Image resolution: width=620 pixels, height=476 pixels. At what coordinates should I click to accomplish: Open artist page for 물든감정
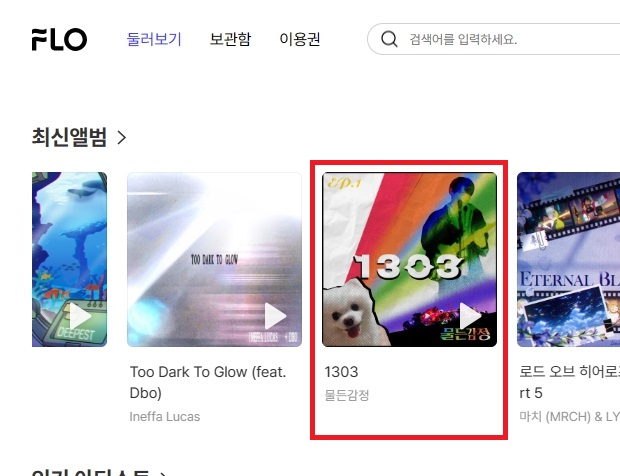(x=347, y=395)
